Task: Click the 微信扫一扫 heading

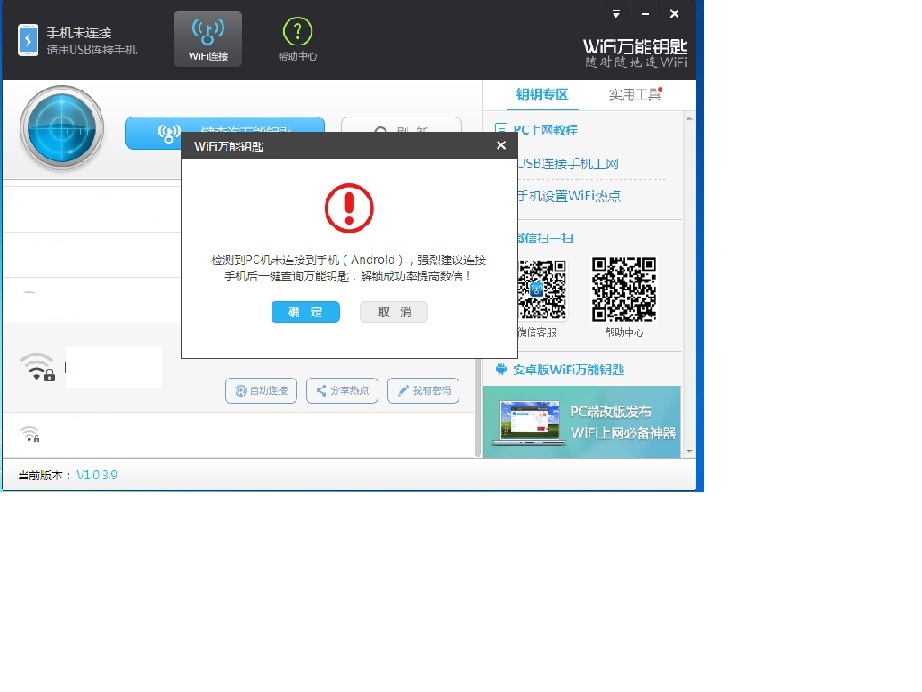Action: pos(545,238)
